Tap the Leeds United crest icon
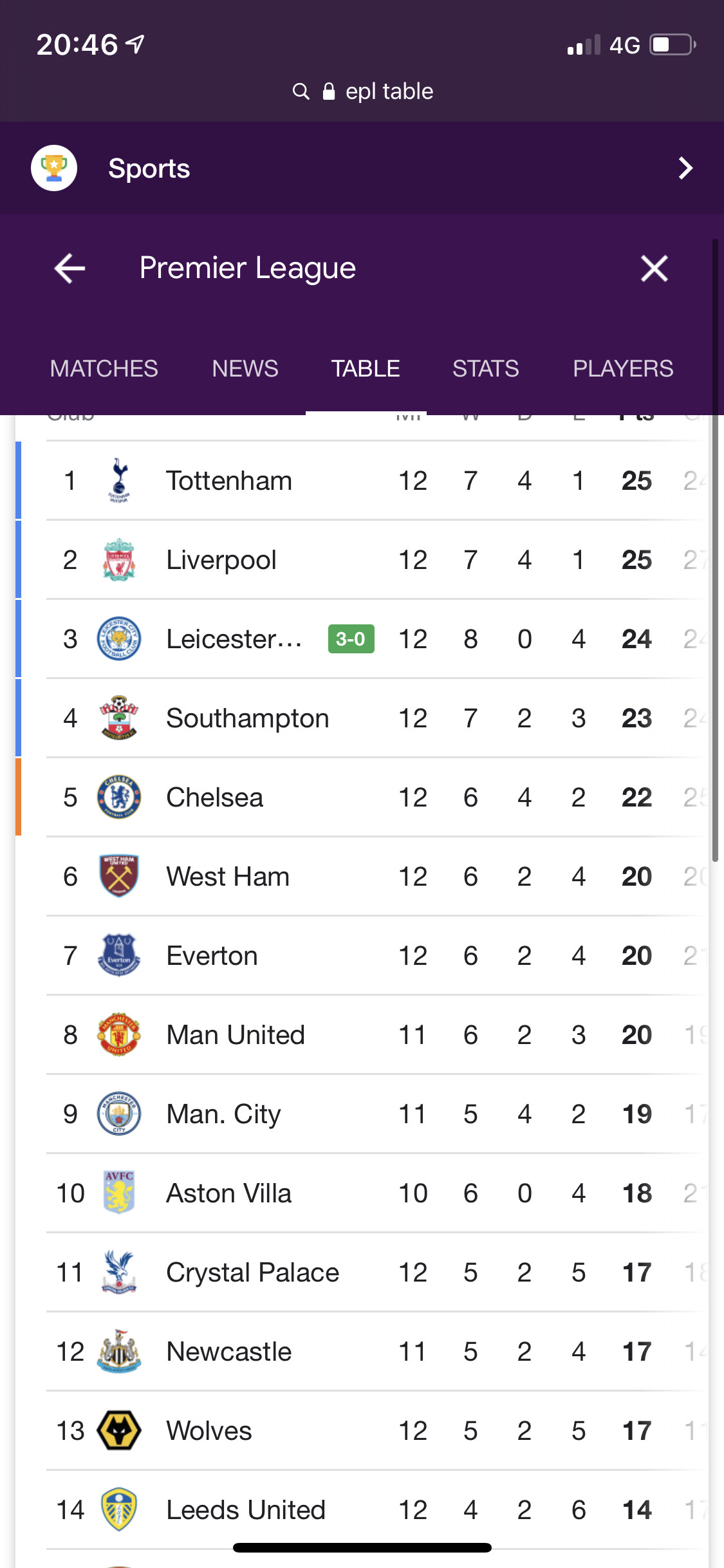 point(119,1509)
